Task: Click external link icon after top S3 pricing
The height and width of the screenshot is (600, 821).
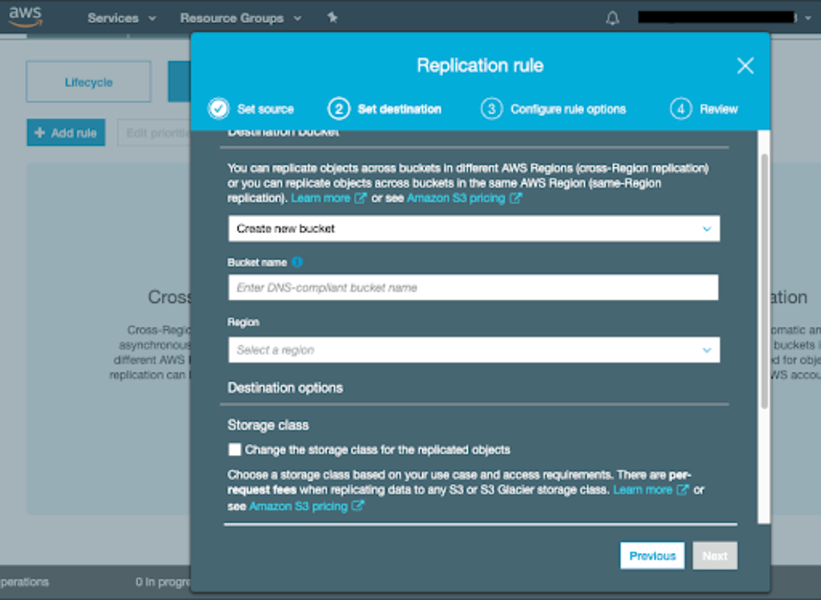Action: pos(516,198)
